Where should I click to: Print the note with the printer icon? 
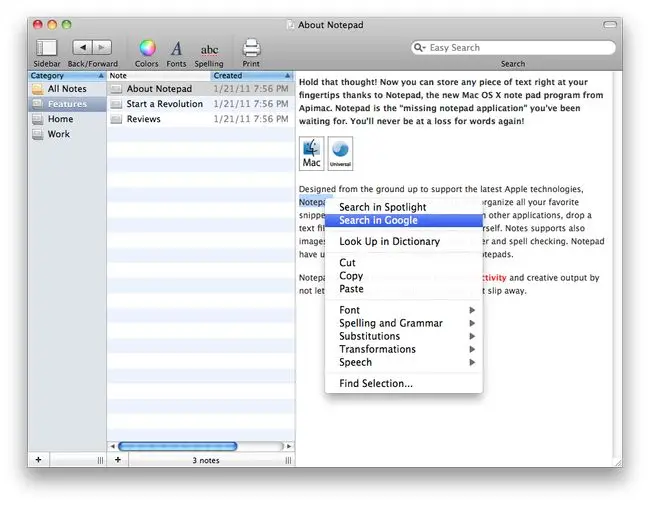coord(251,48)
